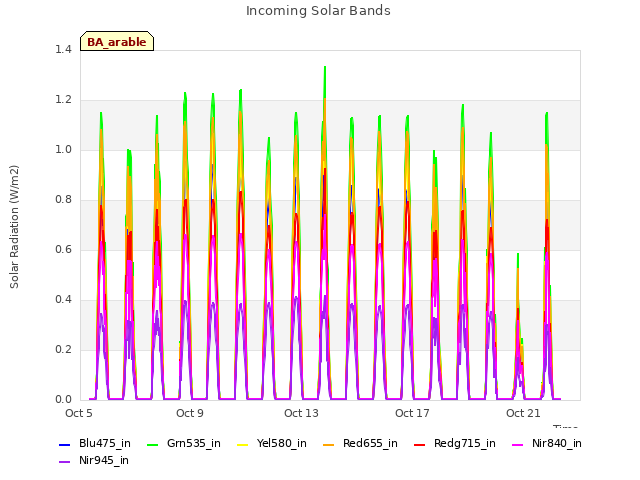
Task: Click the 0.0 y-axis tick label
Action: 63,400
